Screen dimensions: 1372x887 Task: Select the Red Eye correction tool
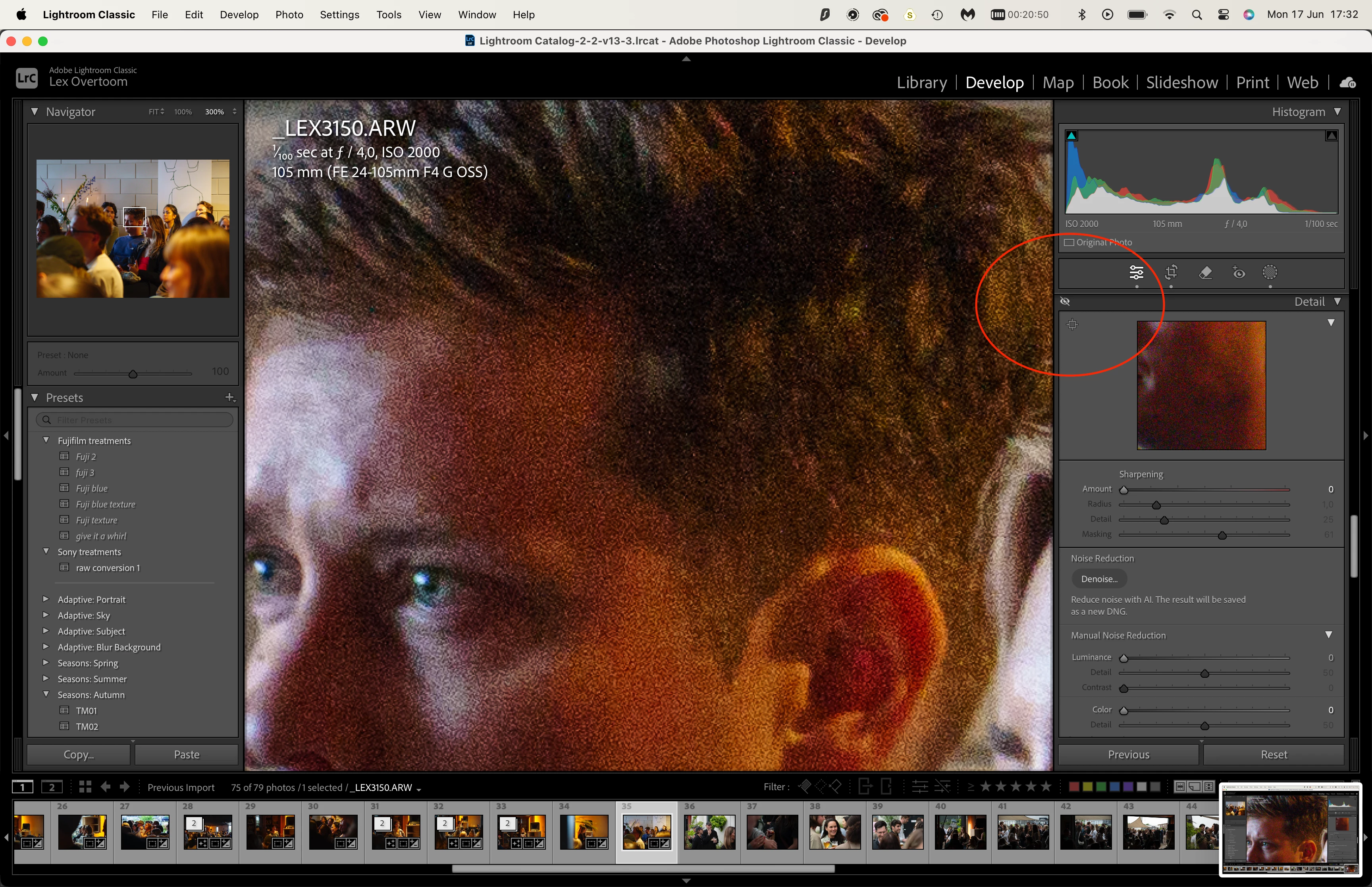pyautogui.click(x=1239, y=272)
